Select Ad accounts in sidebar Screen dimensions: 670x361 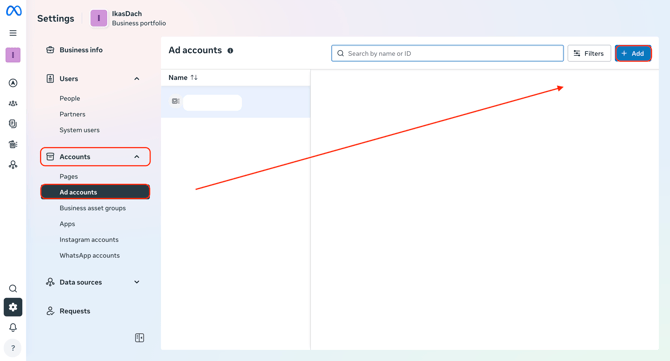coord(95,192)
